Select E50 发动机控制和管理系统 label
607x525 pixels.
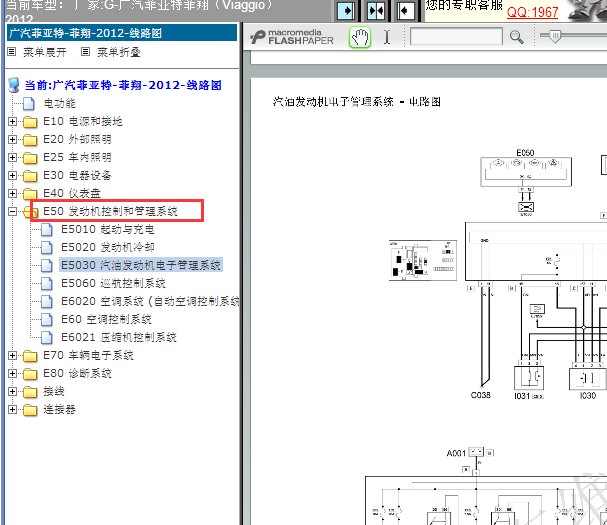point(110,211)
